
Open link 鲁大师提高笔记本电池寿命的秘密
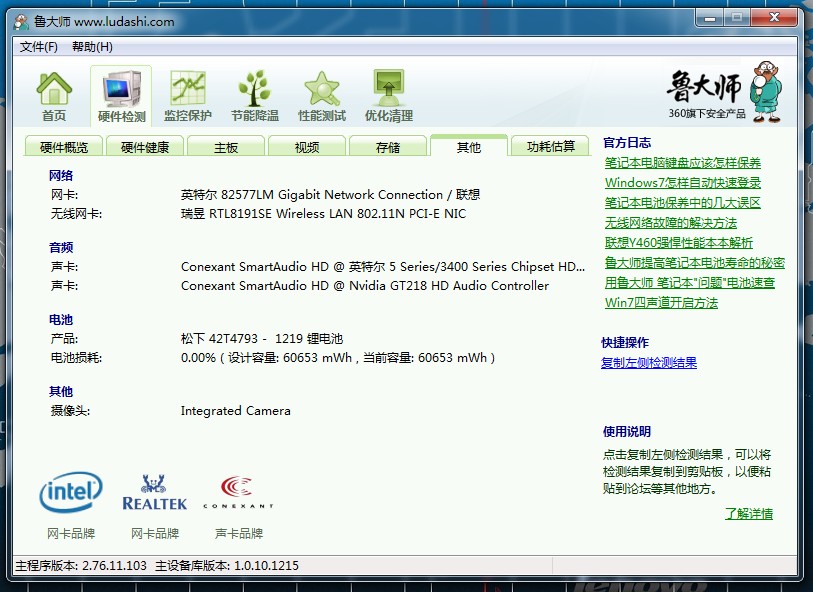695,263
